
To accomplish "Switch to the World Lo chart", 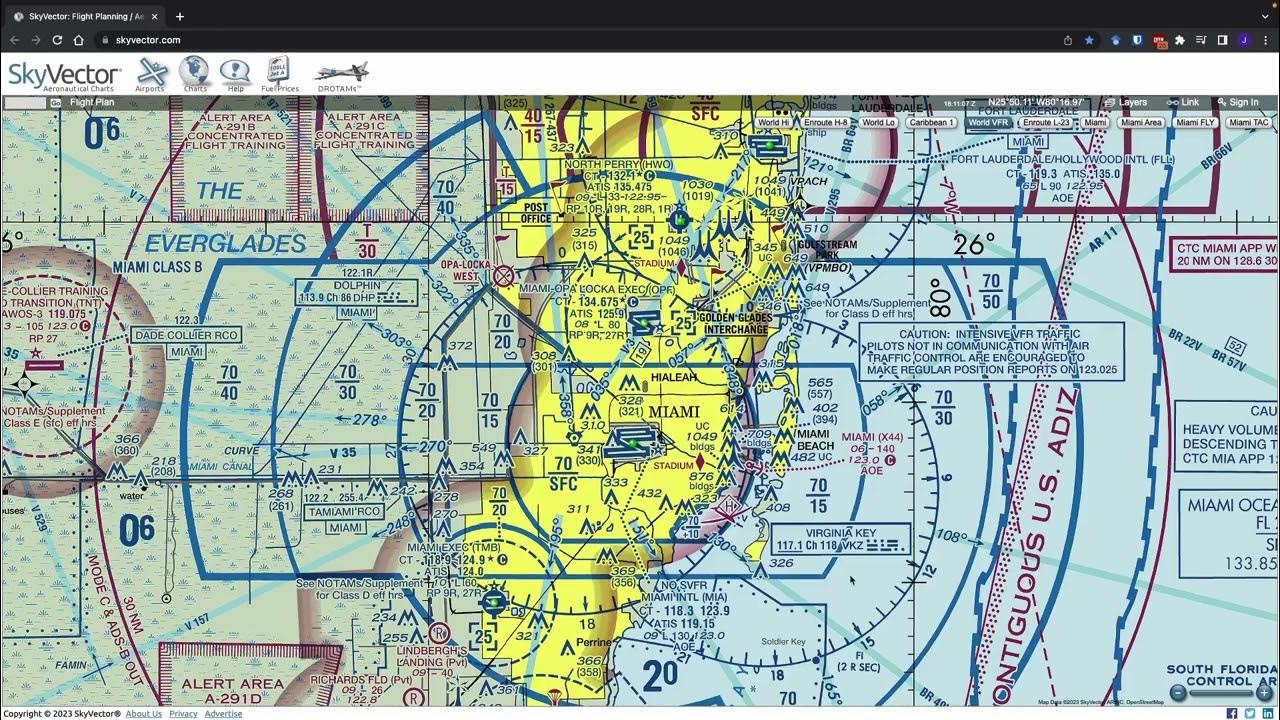I will 878,123.
